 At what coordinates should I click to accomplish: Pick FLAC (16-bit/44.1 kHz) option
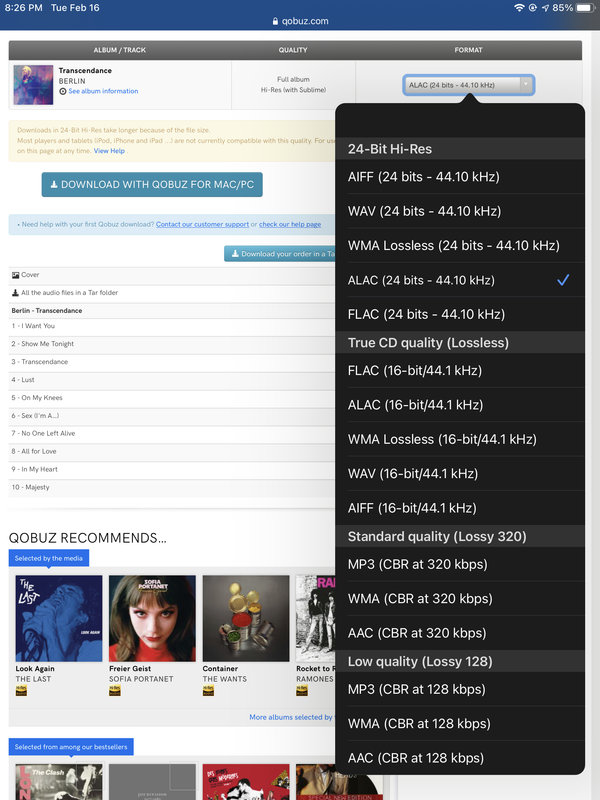pos(460,370)
